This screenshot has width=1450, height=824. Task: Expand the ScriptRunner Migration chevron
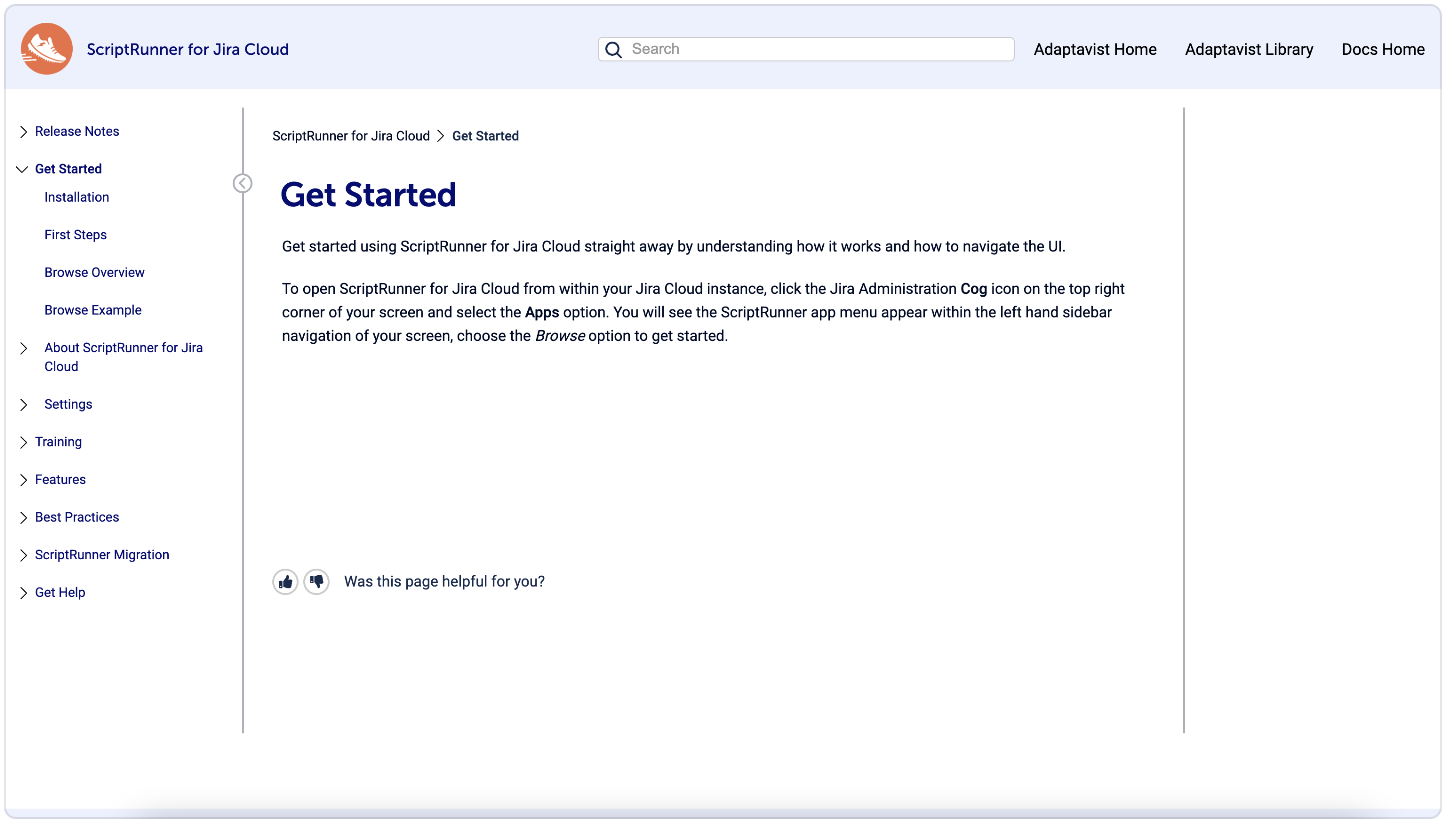point(24,555)
